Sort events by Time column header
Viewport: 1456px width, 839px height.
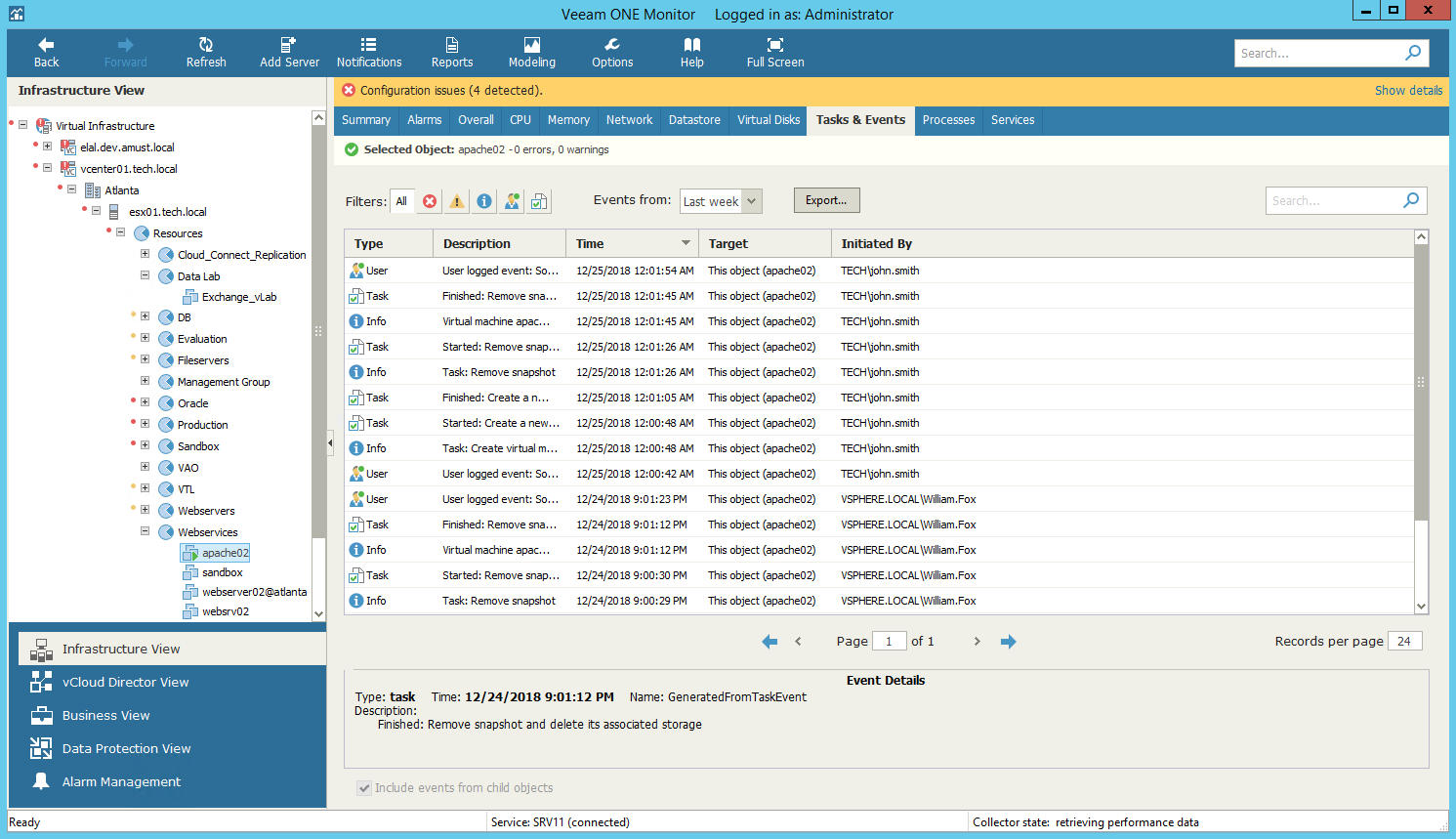[x=632, y=243]
